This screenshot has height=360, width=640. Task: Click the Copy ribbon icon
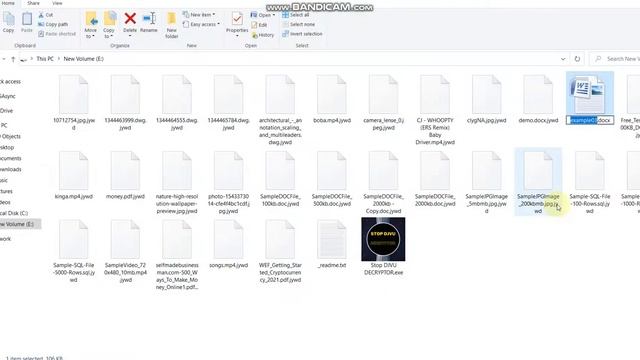9,22
